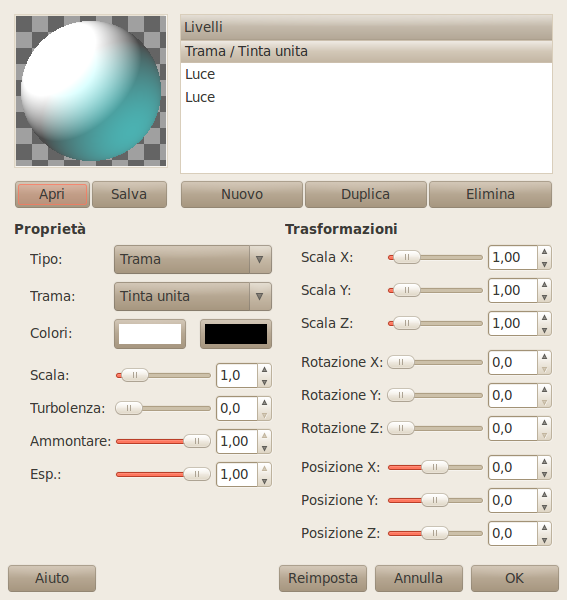Increase Posizione X with up arrow
The image size is (567, 600).
tap(544, 461)
